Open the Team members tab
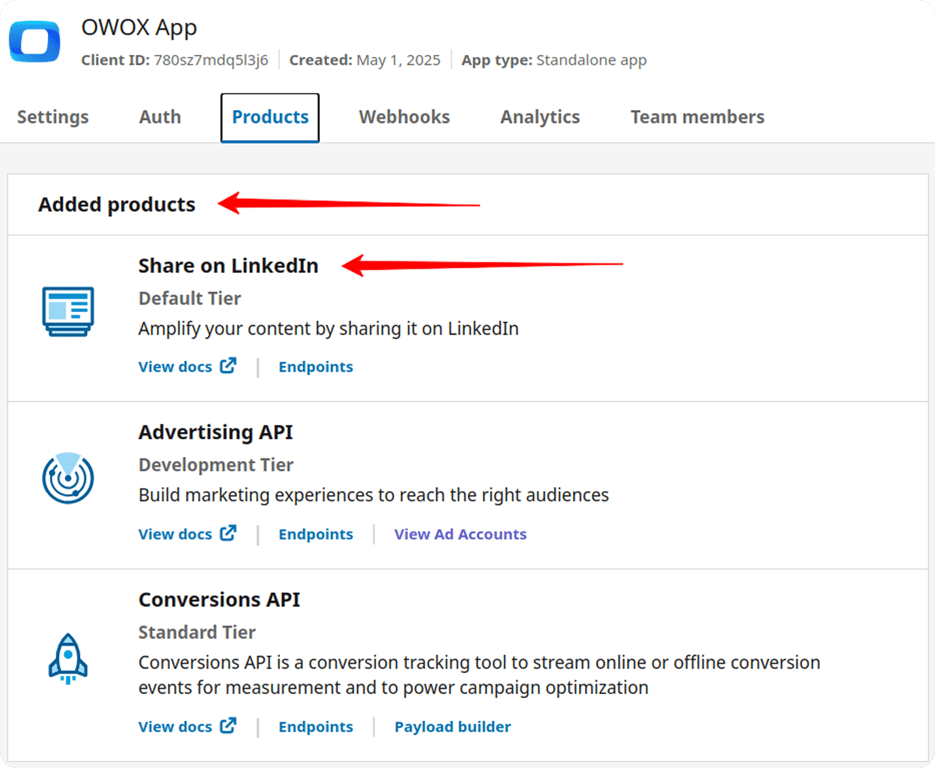The height and width of the screenshot is (768, 935). (x=698, y=117)
